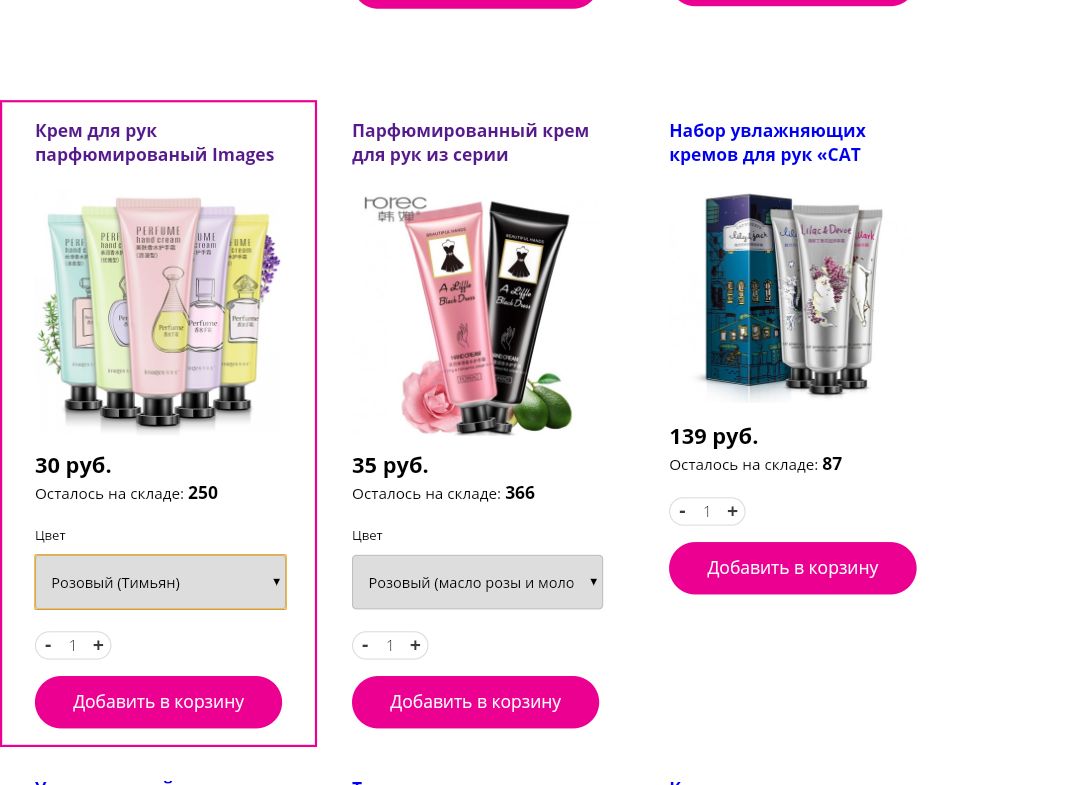Open Крем для рук парфюмированый Images link
1080x785 pixels.
pos(154,143)
